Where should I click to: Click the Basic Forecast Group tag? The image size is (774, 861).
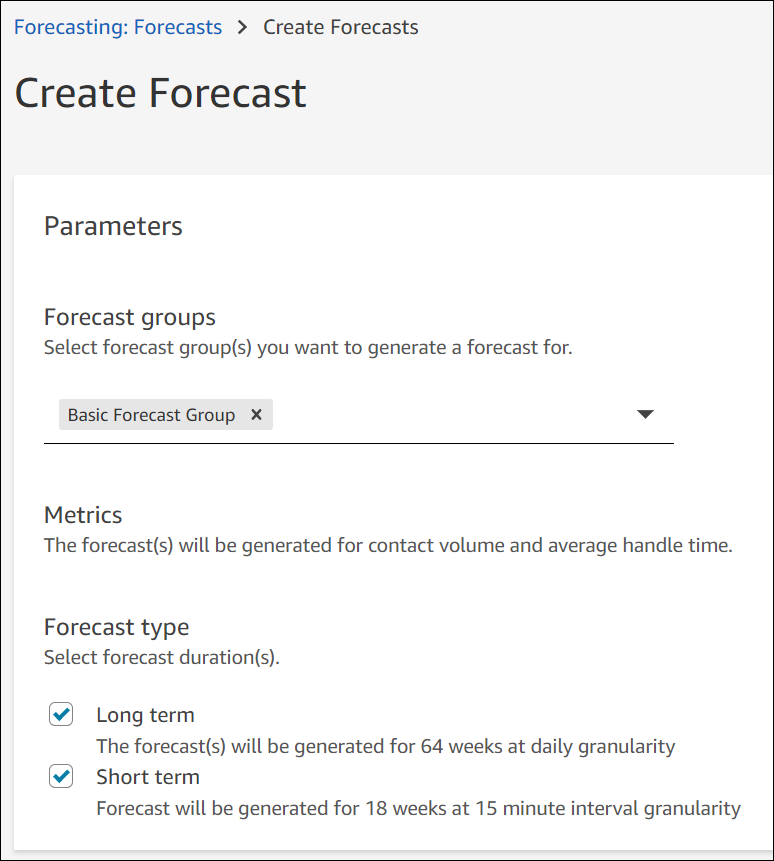tap(151, 414)
